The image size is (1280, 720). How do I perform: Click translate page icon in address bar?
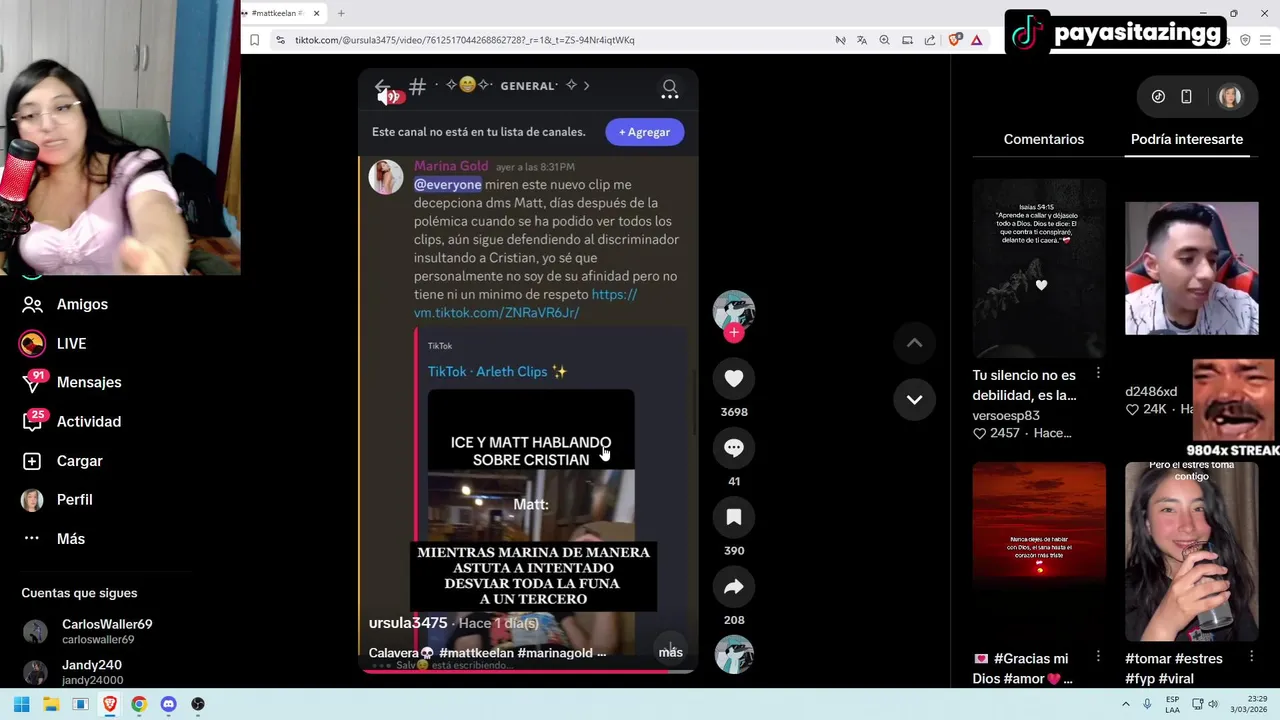pyautogui.click(x=862, y=40)
